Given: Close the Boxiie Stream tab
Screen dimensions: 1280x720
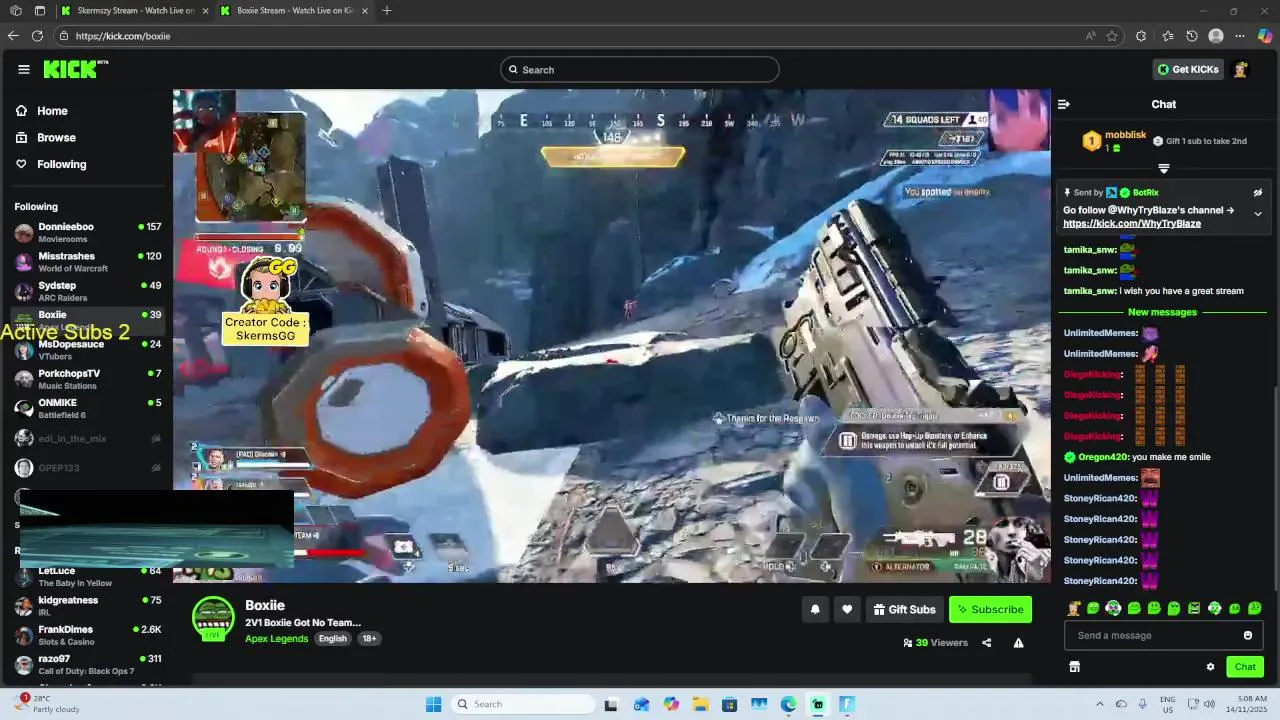Looking at the screenshot, I should coord(364,11).
